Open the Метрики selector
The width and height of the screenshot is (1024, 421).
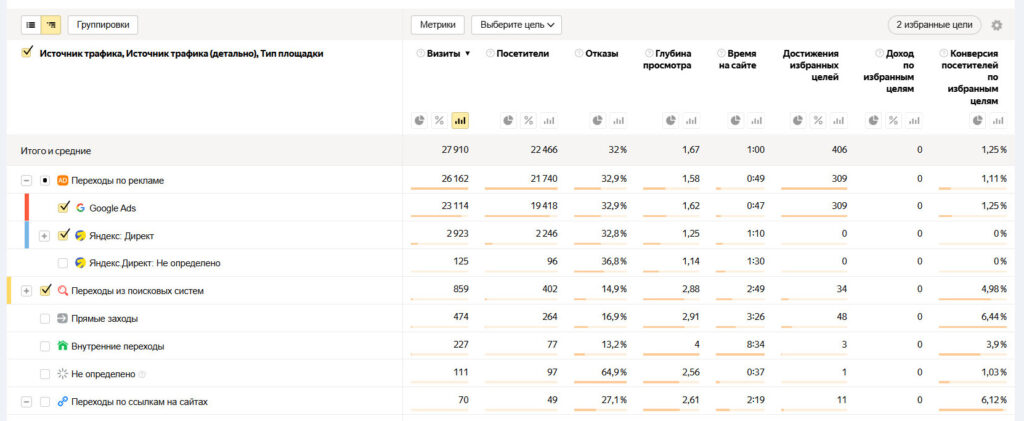438,25
